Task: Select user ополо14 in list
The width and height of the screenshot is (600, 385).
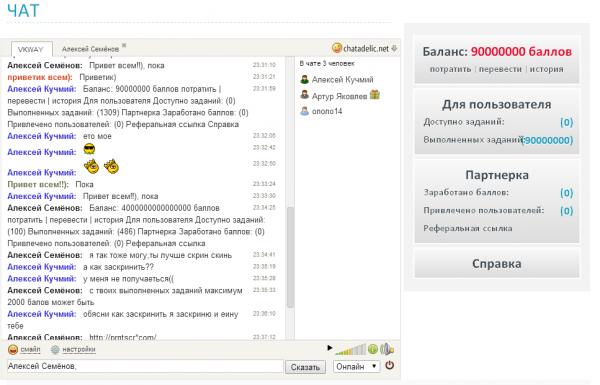Action: tap(327, 111)
